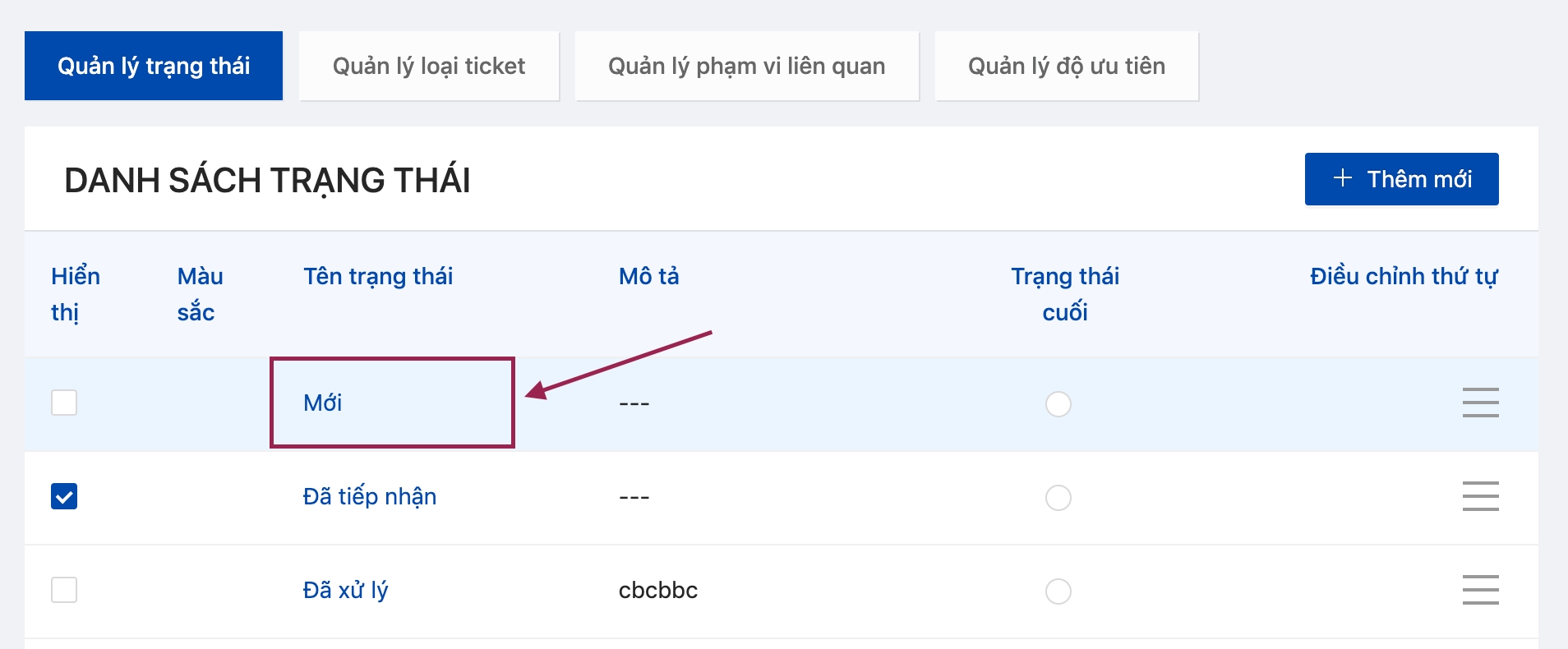Open the Quản lý loại ticket tab

pos(429,66)
